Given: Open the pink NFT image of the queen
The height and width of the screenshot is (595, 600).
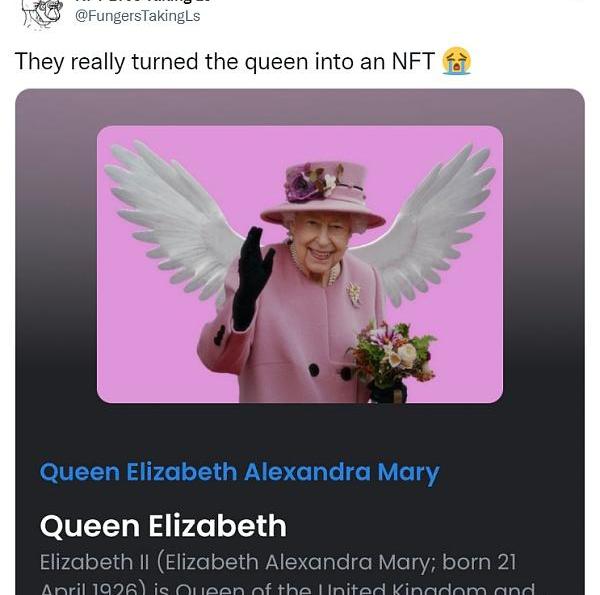Looking at the screenshot, I should pos(300,264).
